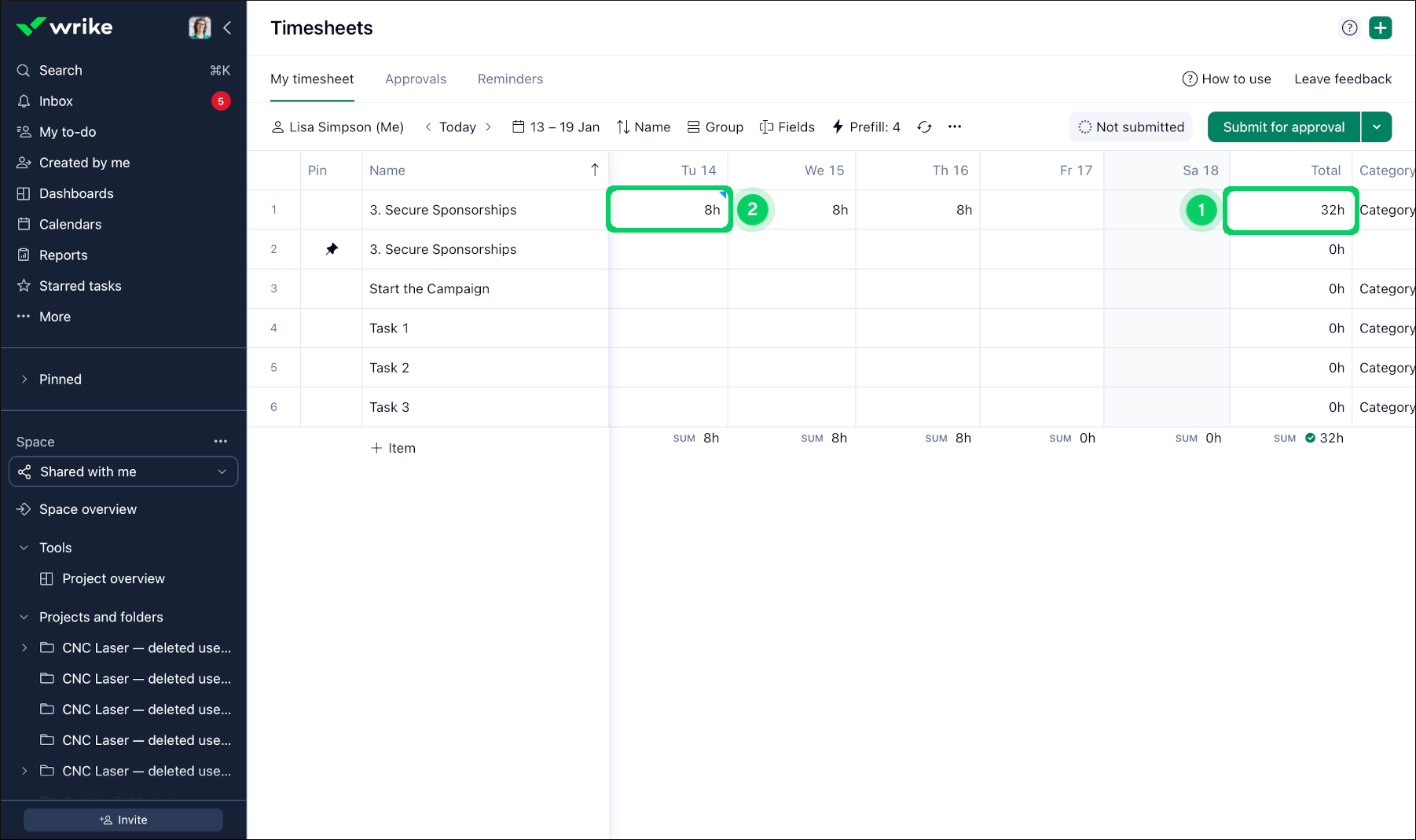Go to previous week arrow
This screenshot has width=1416, height=840.
tap(428, 127)
